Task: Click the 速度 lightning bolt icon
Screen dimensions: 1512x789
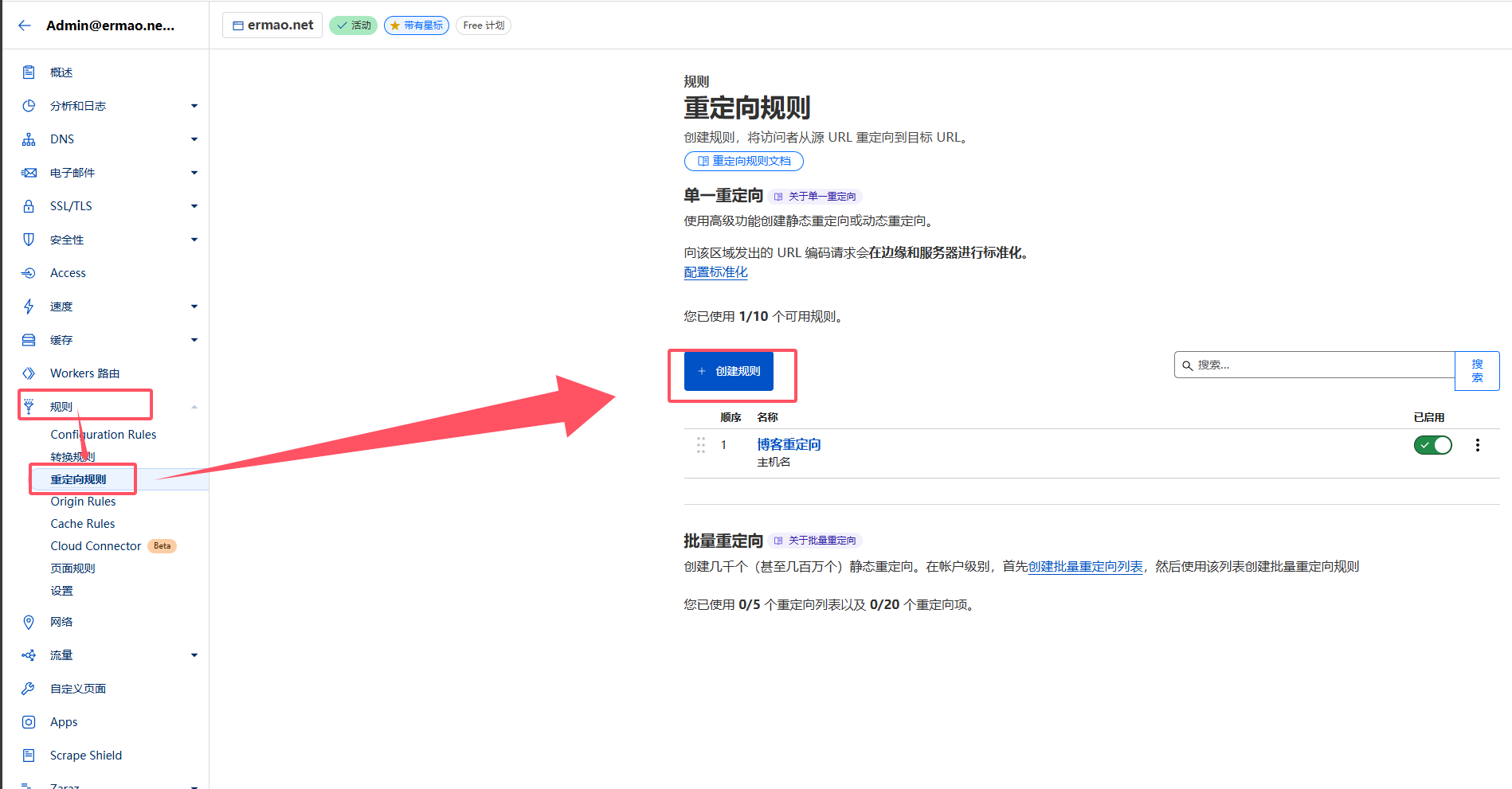Action: coord(29,307)
